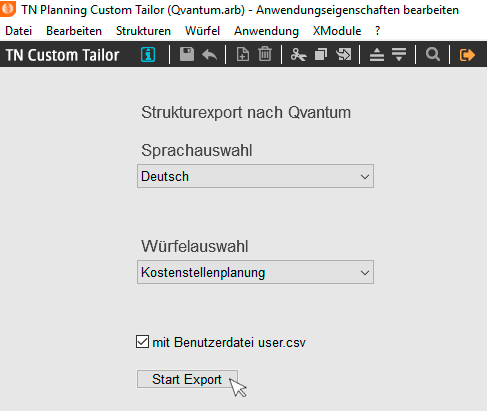Viewport: 487px width, 411px height.
Task: Click the orange exit icon
Action: click(x=467, y=55)
